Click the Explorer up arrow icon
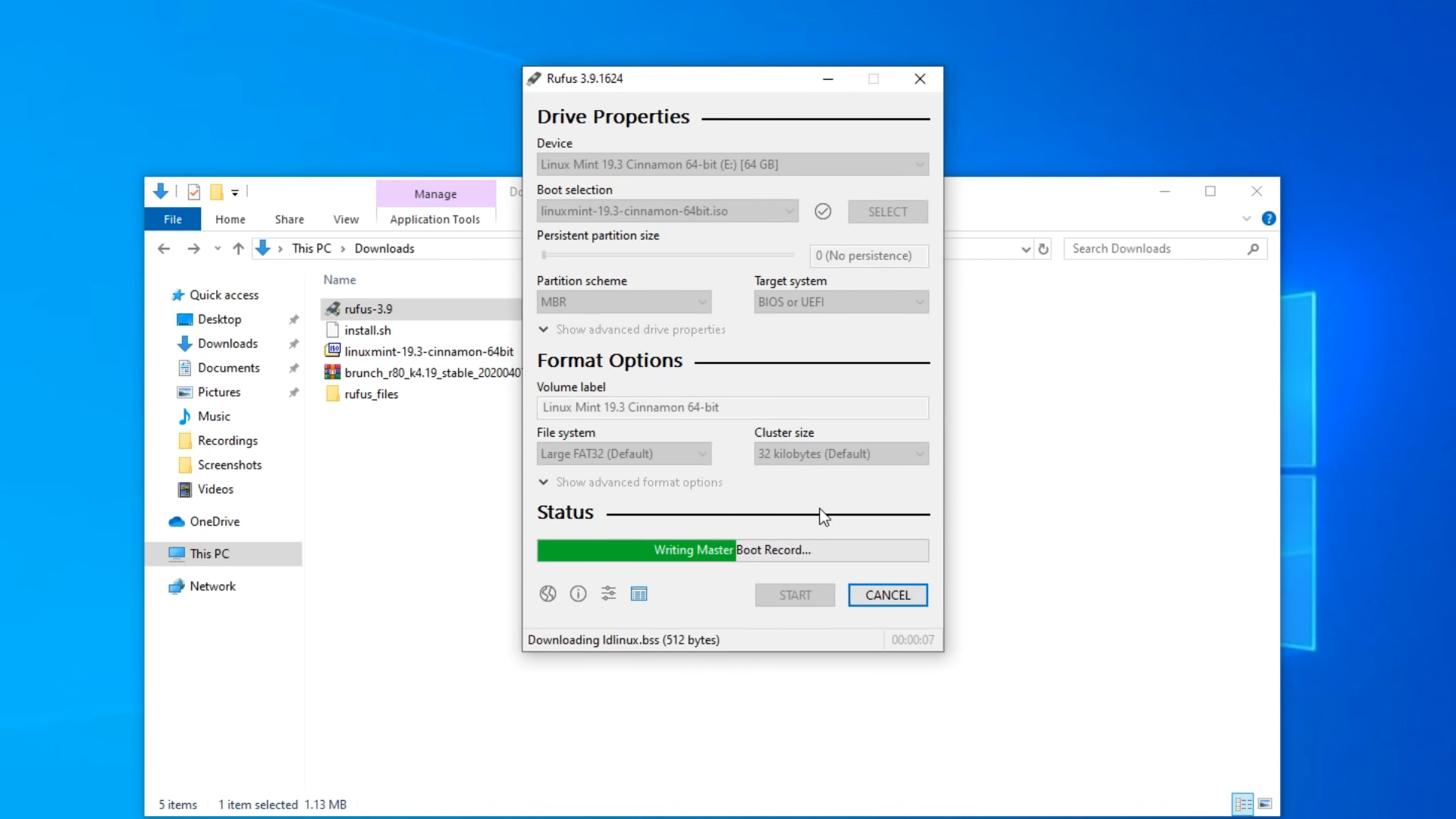 click(238, 249)
